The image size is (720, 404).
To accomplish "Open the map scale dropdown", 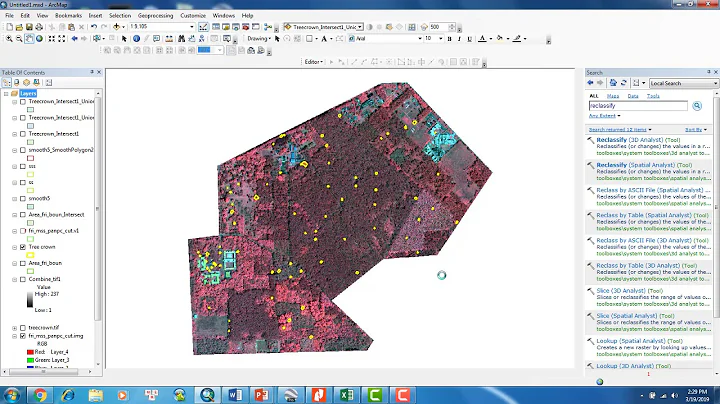I will (x=192, y=27).
